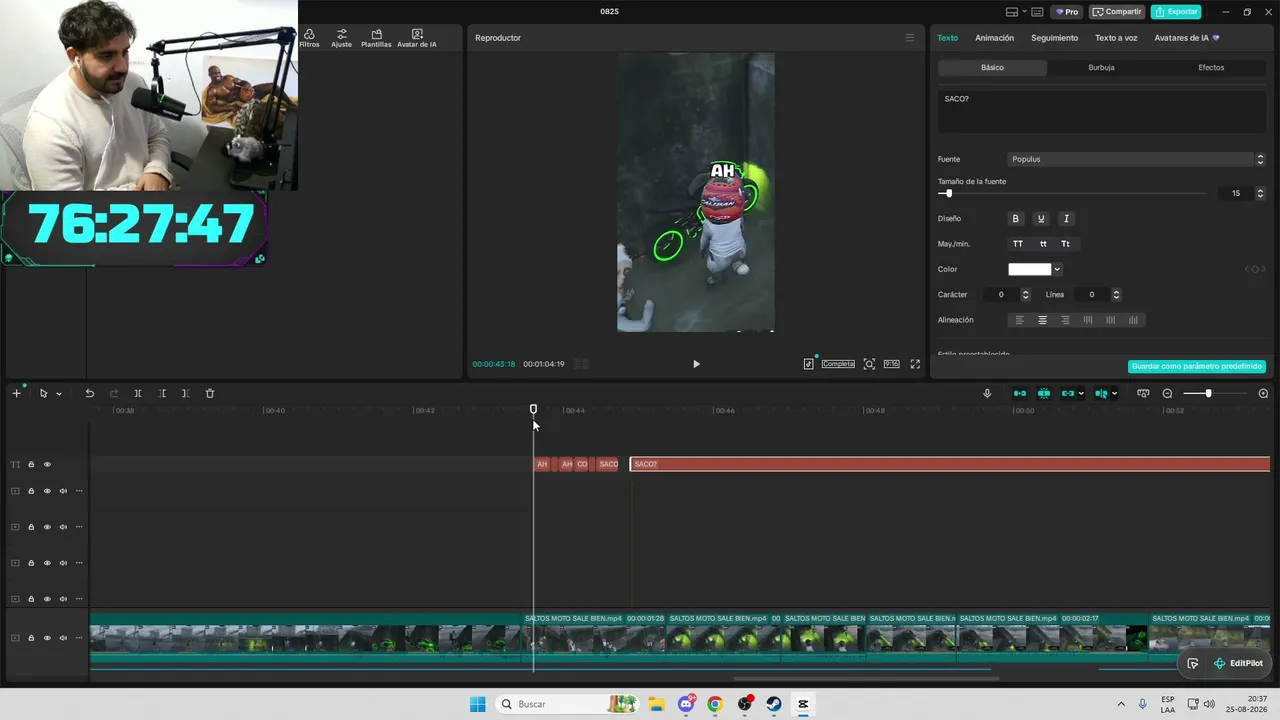Start voice recording with the timeline microphone

coord(987,393)
